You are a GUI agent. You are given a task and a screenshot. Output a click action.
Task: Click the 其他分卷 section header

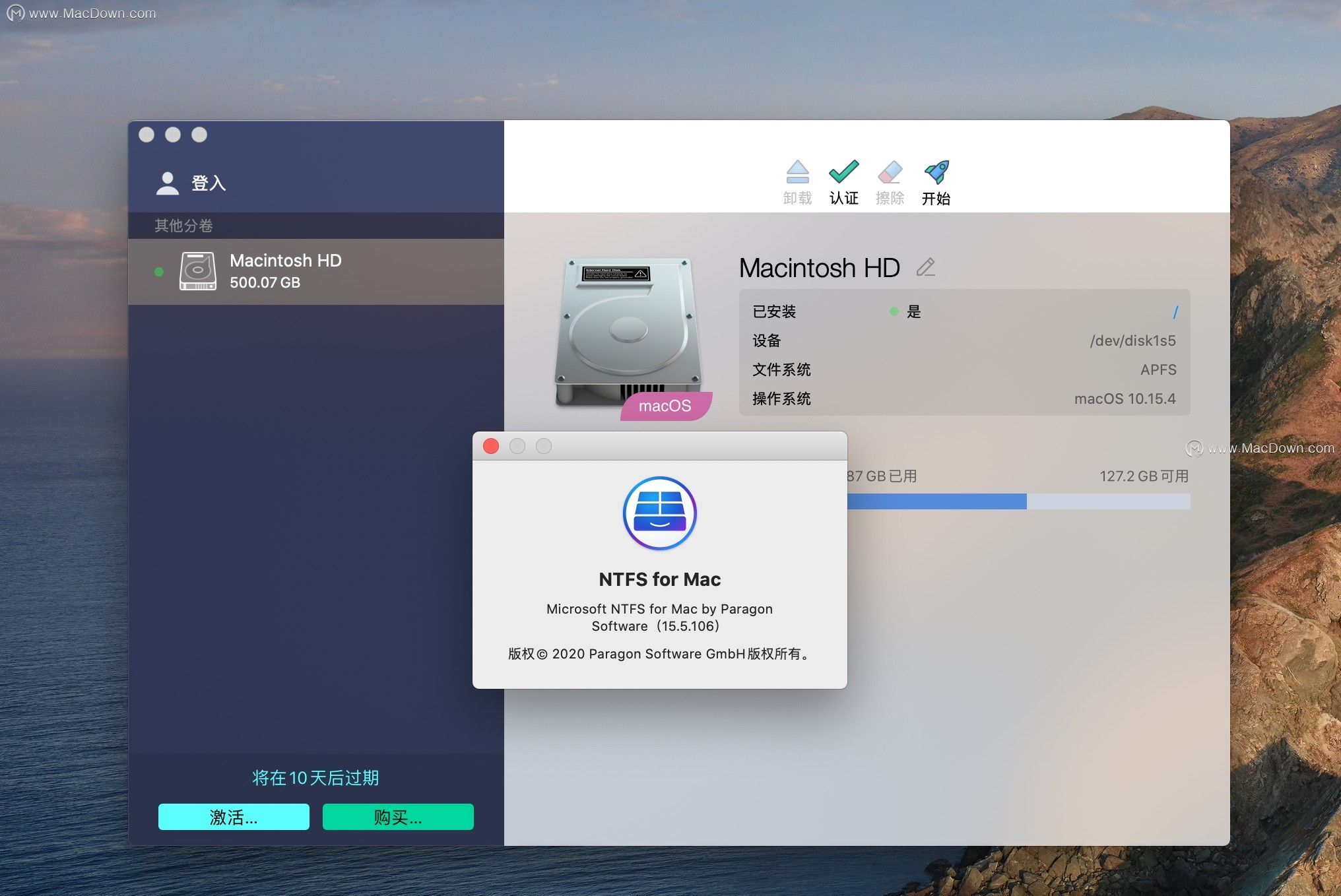click(183, 226)
